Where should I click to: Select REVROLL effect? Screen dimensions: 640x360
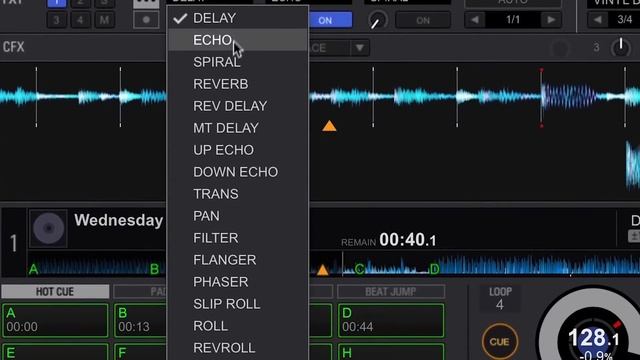(x=238, y=348)
